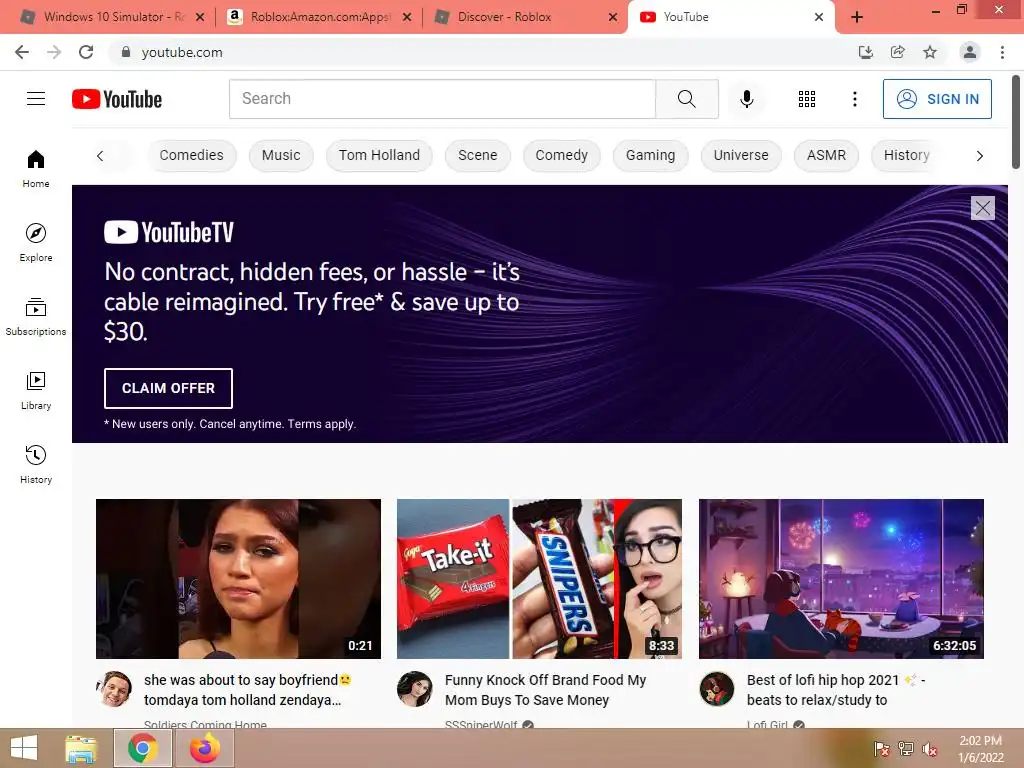Select the Universe chip

pyautogui.click(x=741, y=155)
